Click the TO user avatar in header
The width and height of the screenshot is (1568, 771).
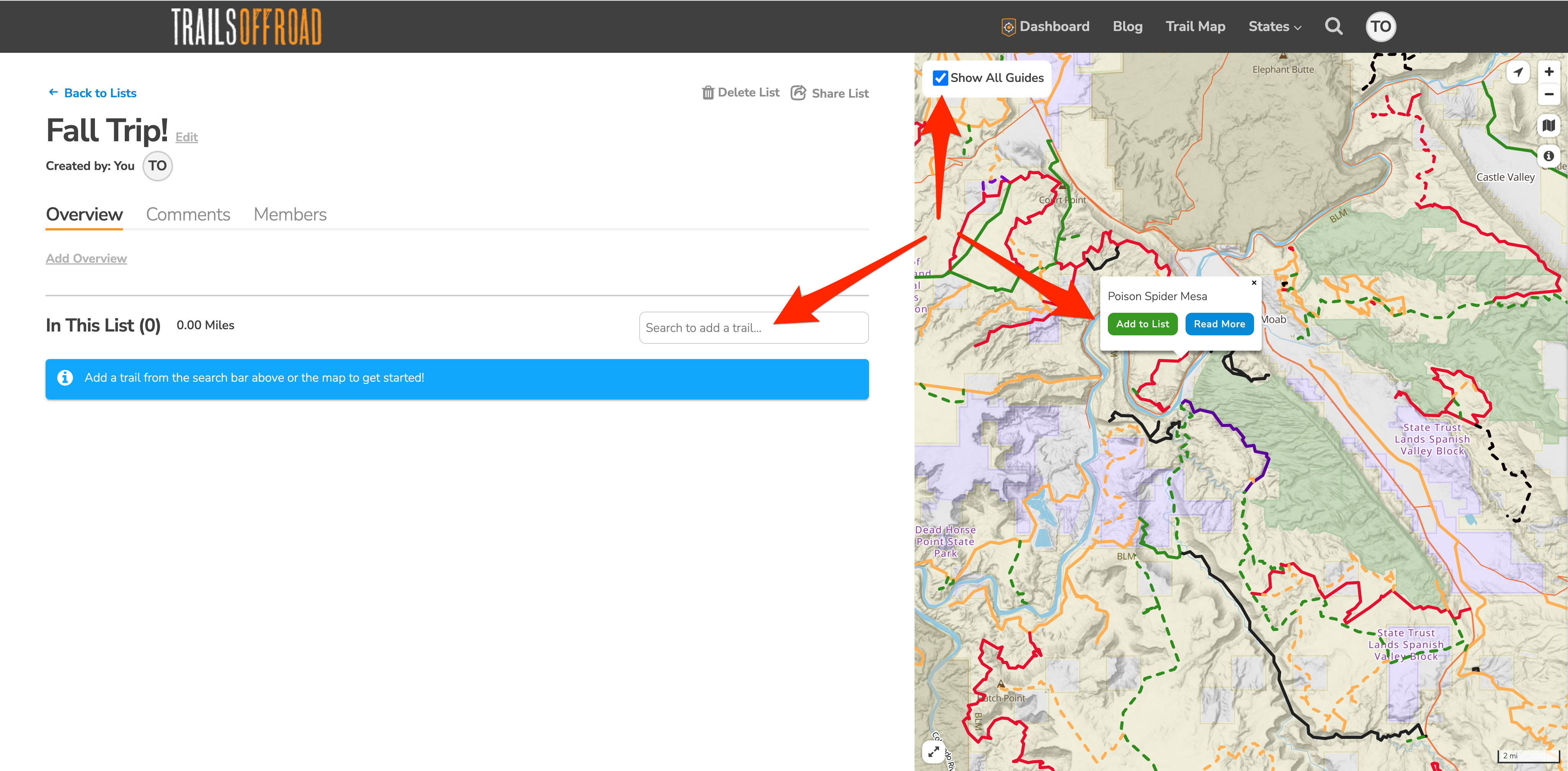tap(1380, 27)
